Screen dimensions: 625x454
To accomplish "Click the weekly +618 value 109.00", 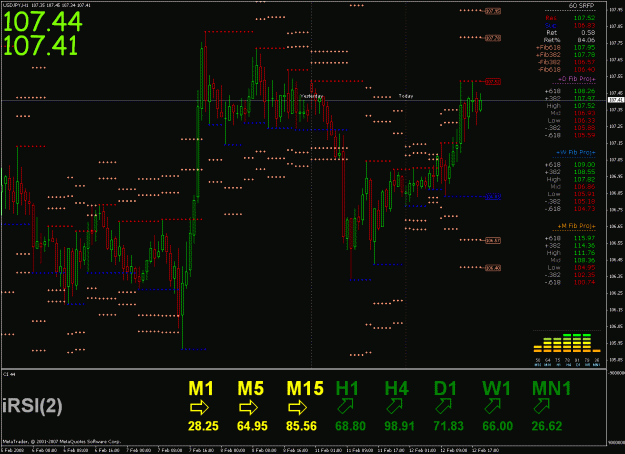I will [584, 165].
